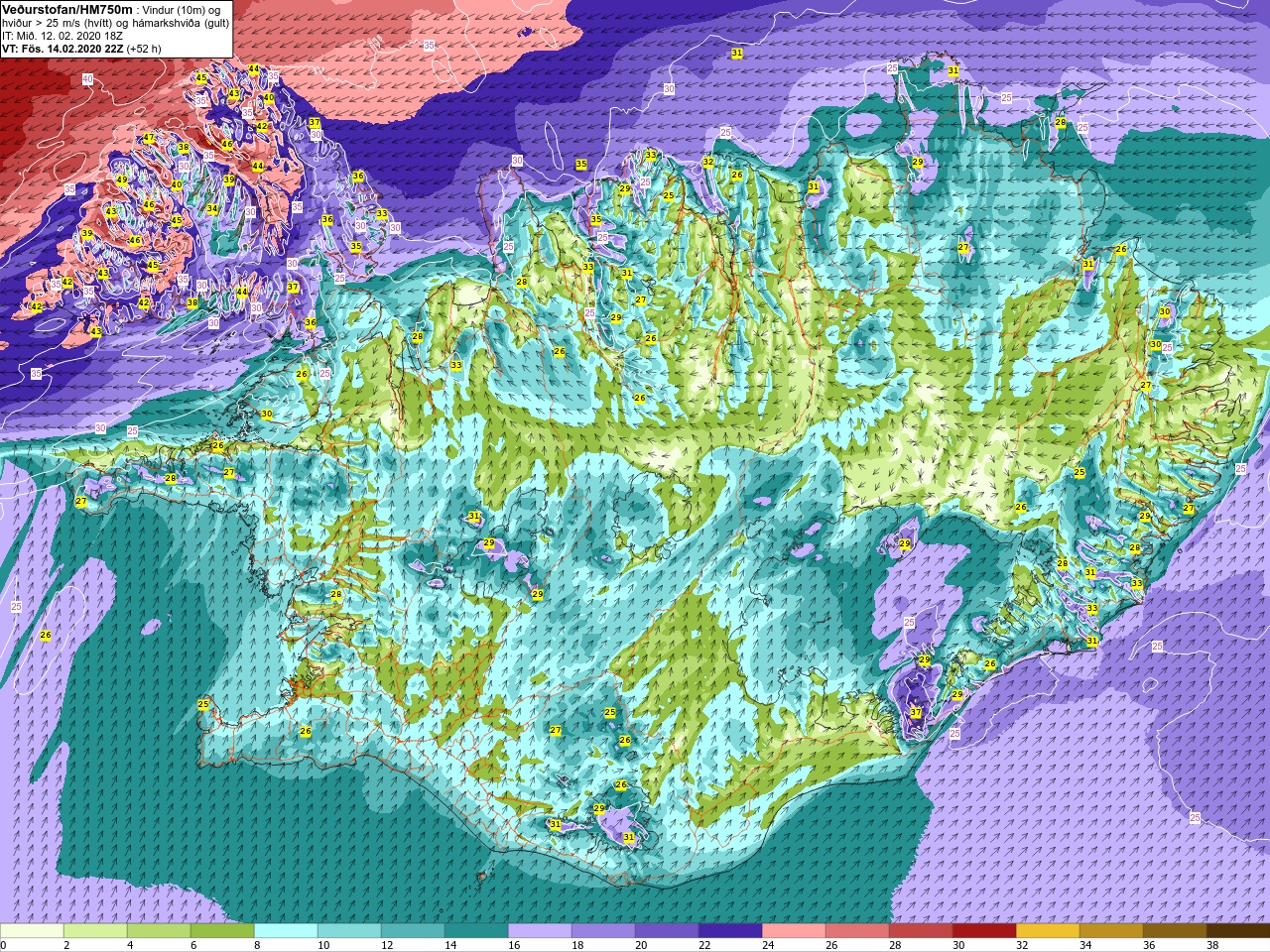Click the legend scale number 20
Screen dimensions: 1270x952
coord(640,945)
